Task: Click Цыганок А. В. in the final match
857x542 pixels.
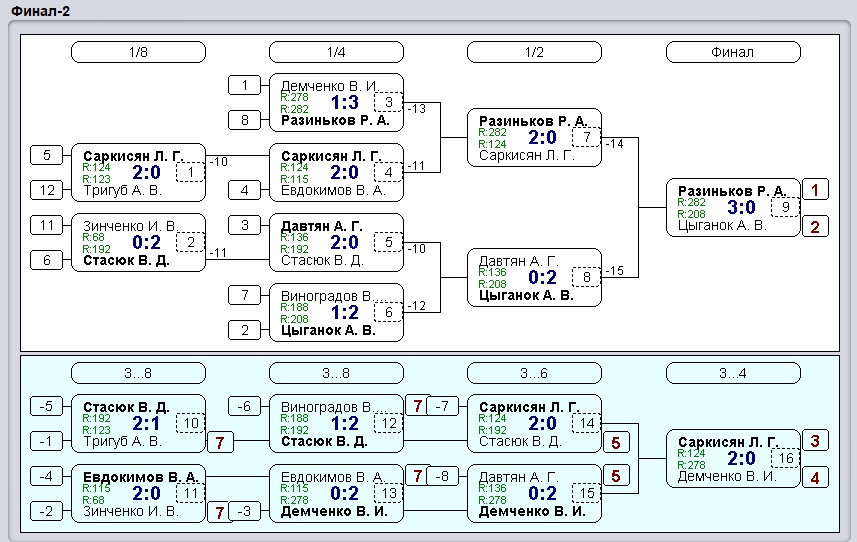Action: [x=722, y=225]
